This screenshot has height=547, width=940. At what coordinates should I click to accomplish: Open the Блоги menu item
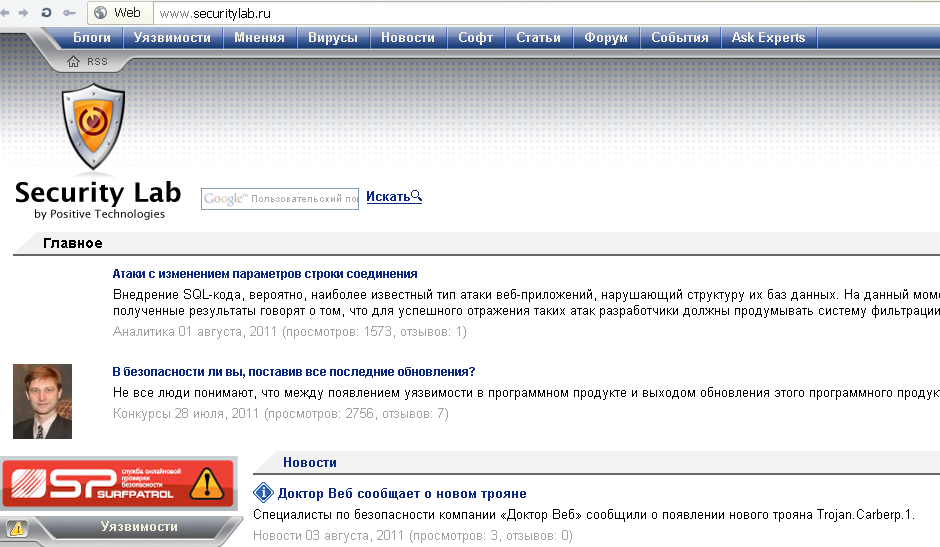point(92,37)
